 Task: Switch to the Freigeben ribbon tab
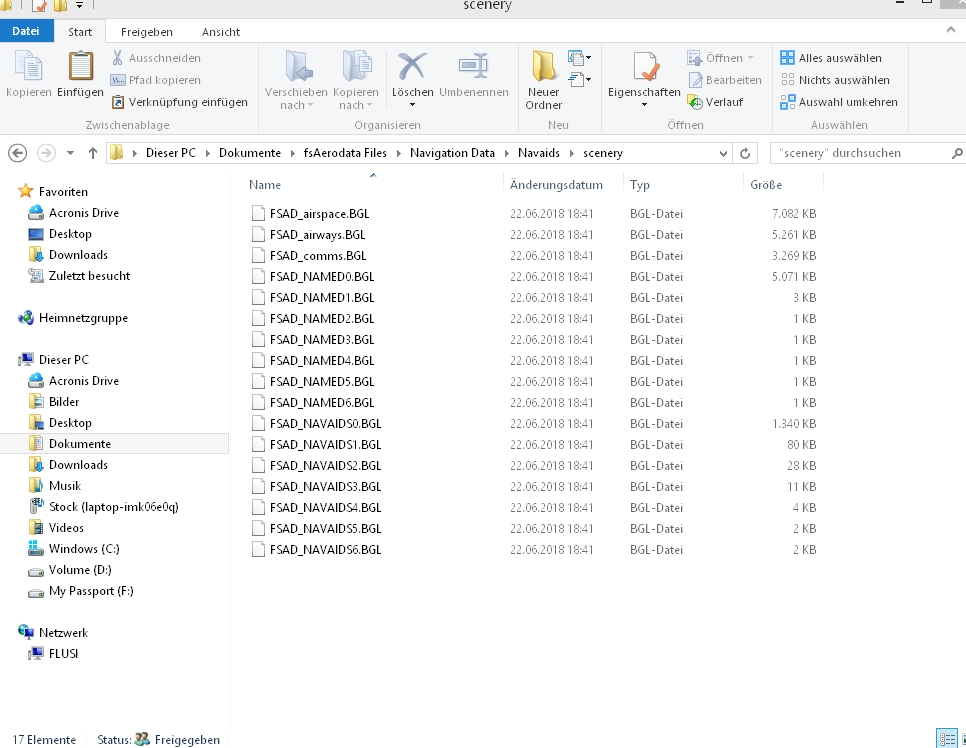(147, 32)
